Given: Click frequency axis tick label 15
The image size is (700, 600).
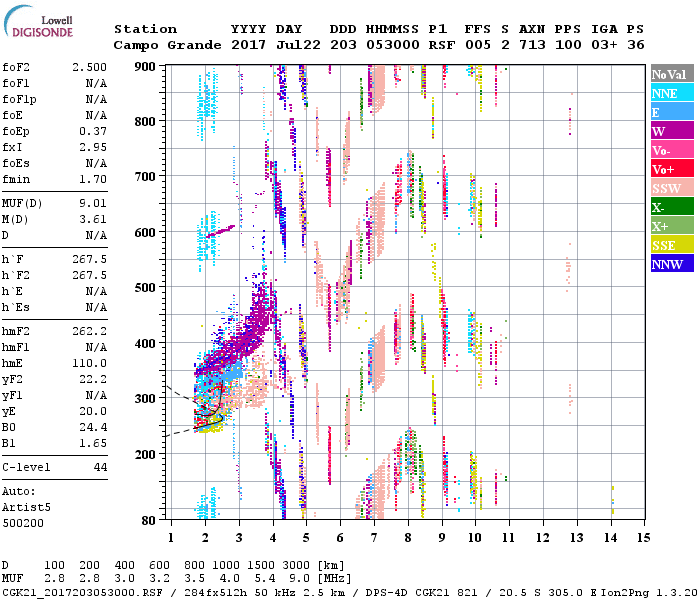Looking at the screenshot, I should 643,538.
